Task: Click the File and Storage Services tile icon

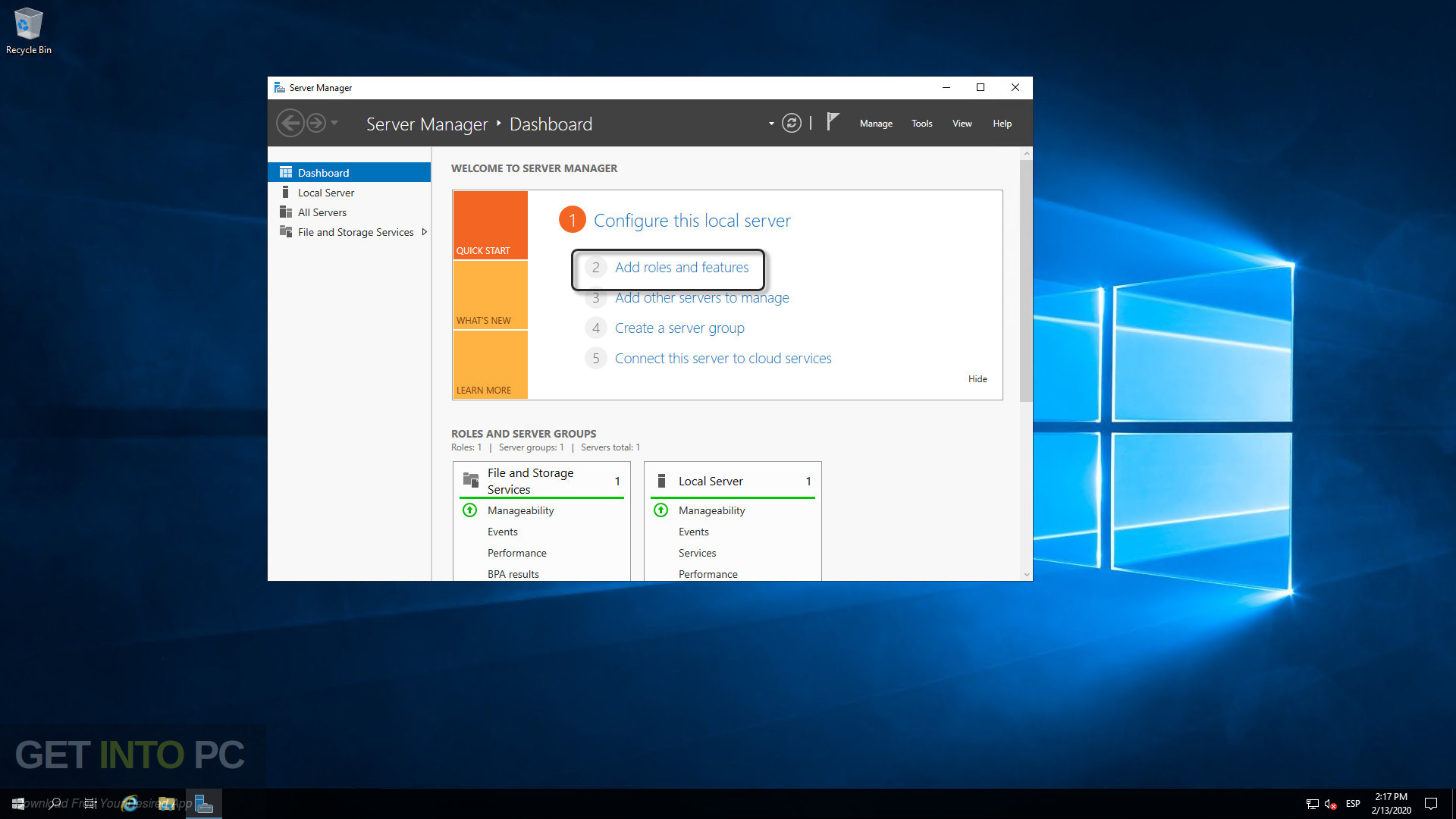Action: [469, 480]
